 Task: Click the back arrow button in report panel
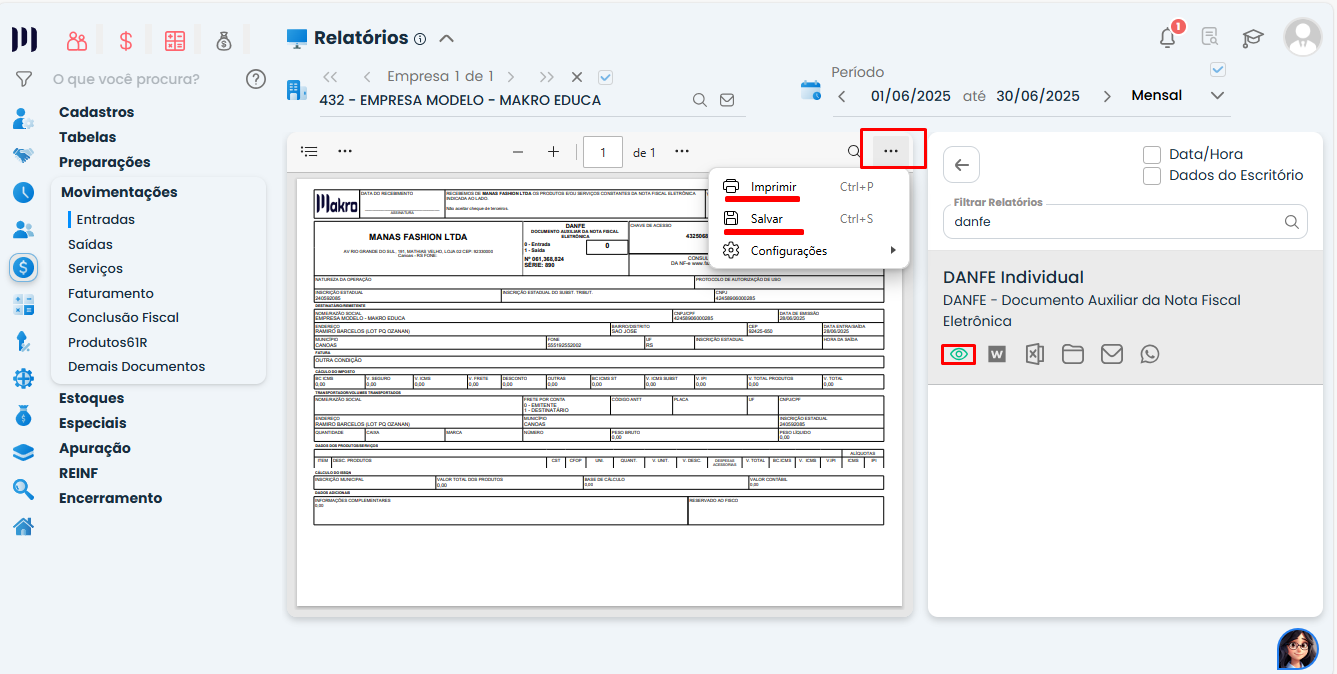coord(961,165)
